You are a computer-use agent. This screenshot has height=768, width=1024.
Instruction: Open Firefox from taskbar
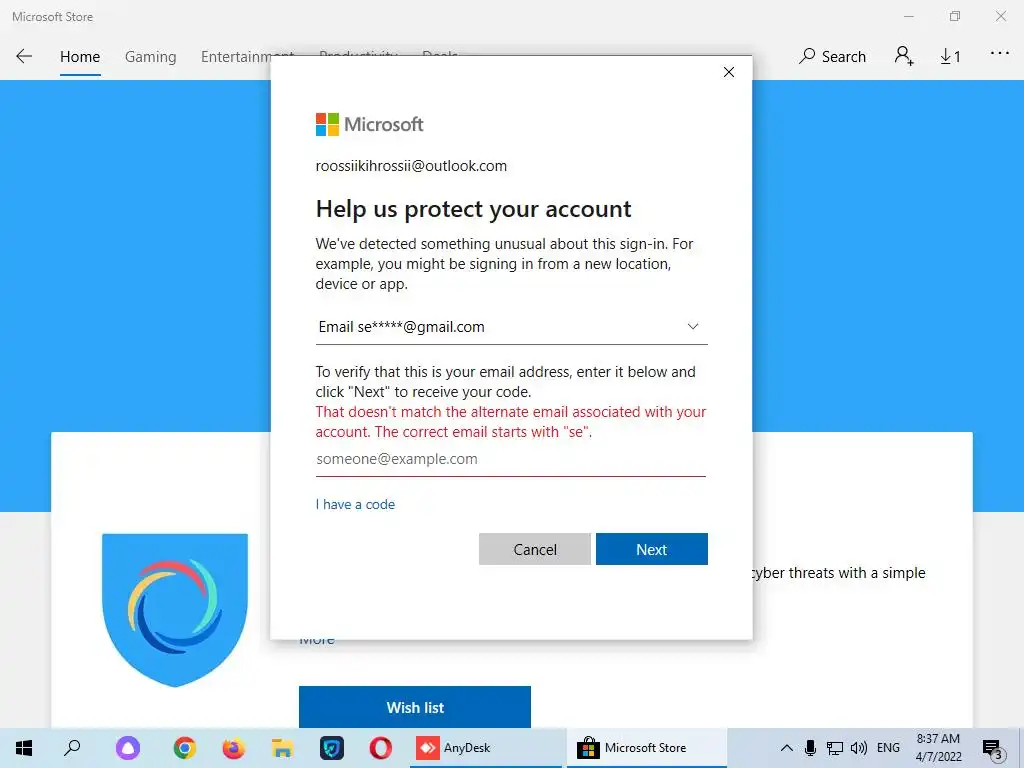233,748
